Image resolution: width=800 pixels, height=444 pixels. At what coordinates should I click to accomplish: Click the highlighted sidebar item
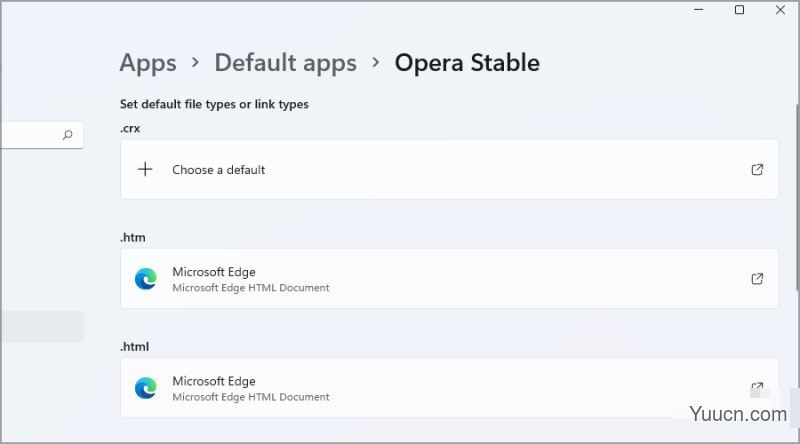pyautogui.click(x=42, y=327)
